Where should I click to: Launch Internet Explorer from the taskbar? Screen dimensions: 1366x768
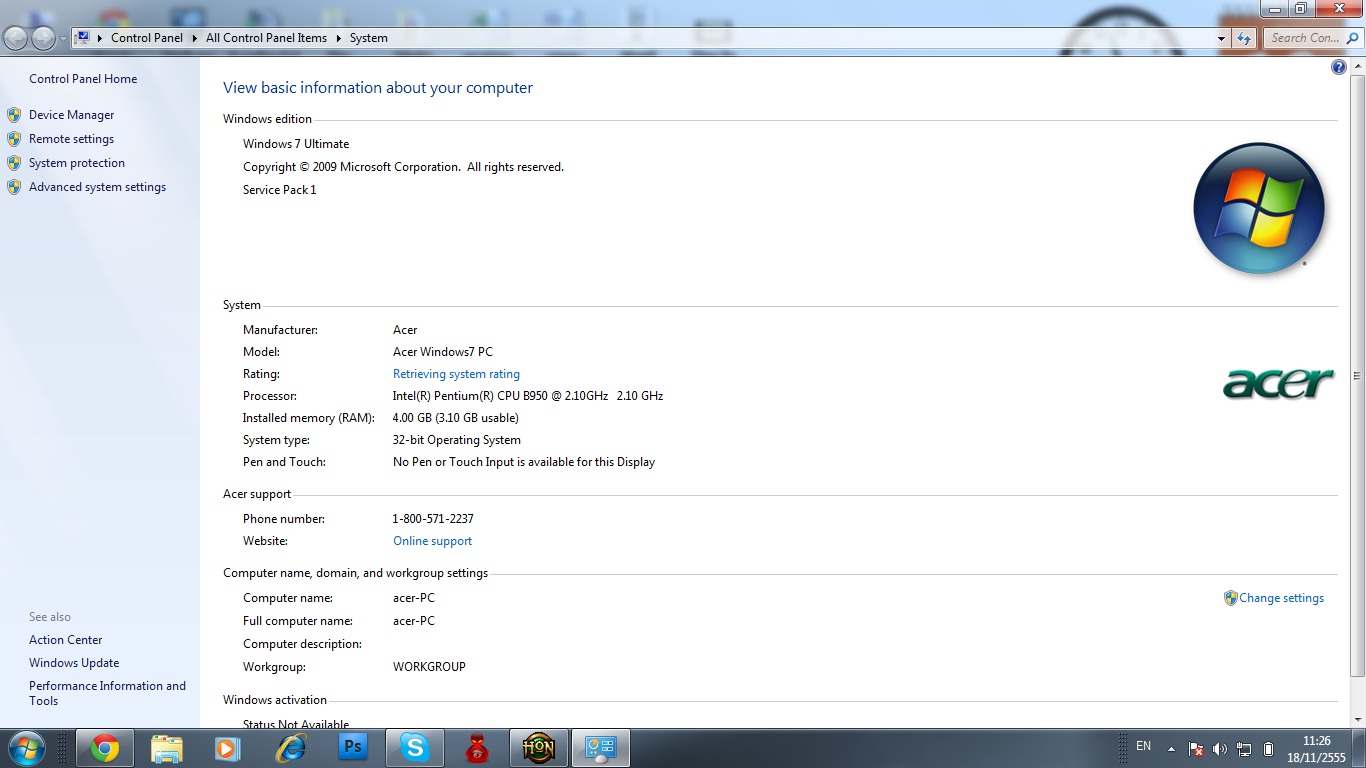point(291,748)
